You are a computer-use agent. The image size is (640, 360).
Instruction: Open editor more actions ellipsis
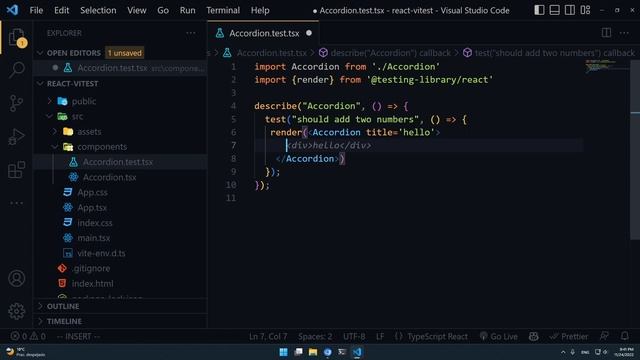[624, 33]
